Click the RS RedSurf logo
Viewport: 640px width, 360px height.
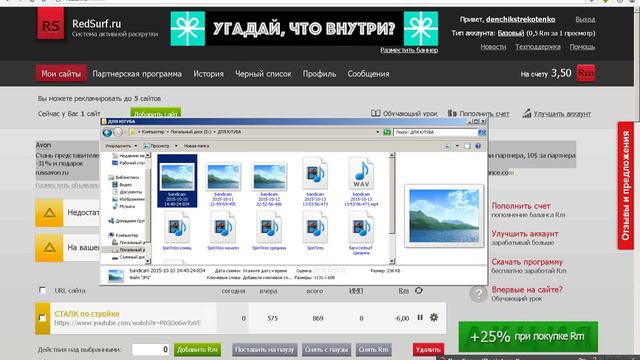coord(50,25)
